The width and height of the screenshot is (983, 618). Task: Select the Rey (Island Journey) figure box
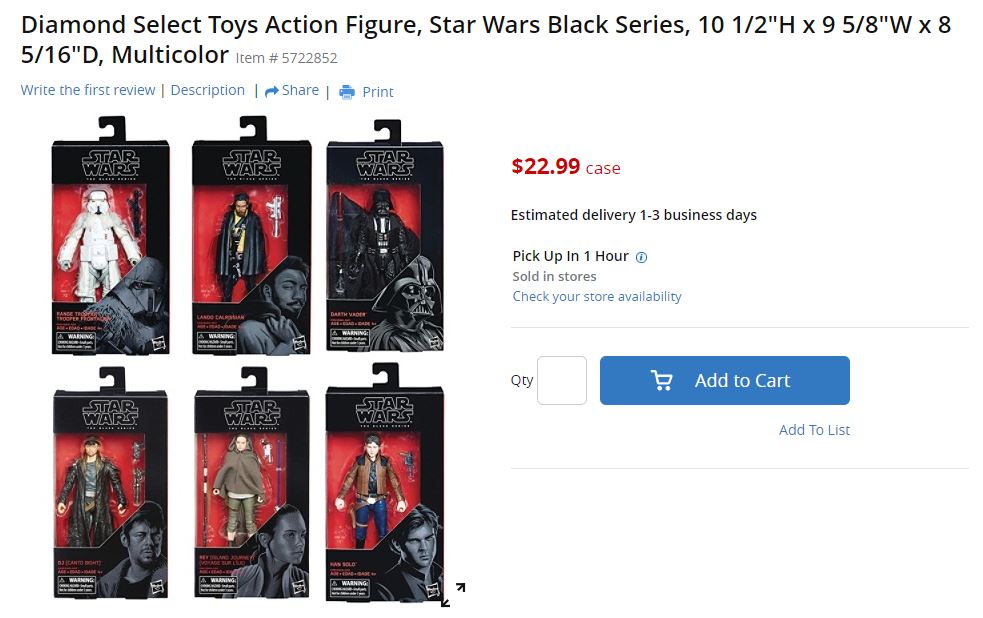tap(250, 484)
